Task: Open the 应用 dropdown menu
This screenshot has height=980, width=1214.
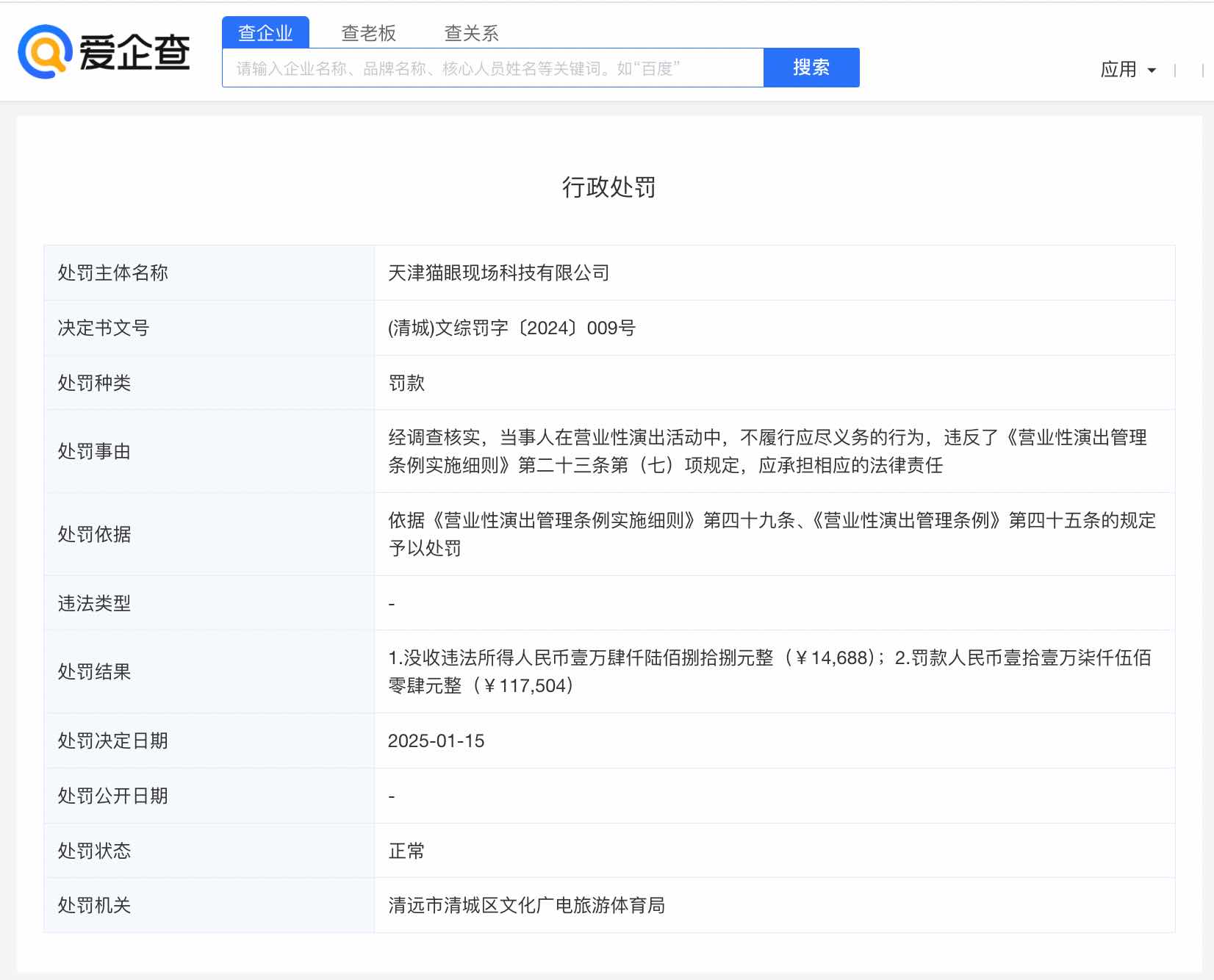Action: point(1128,70)
